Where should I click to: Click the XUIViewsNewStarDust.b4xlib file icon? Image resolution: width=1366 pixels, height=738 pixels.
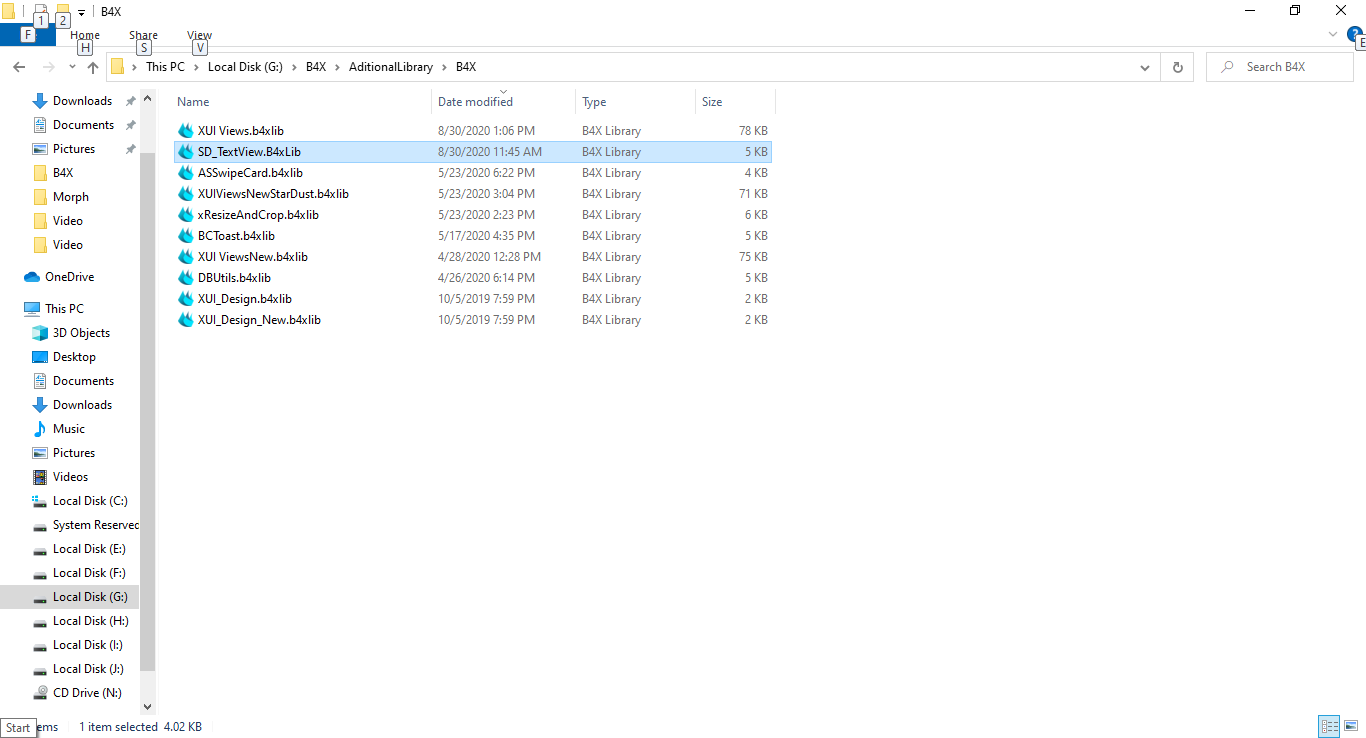185,194
